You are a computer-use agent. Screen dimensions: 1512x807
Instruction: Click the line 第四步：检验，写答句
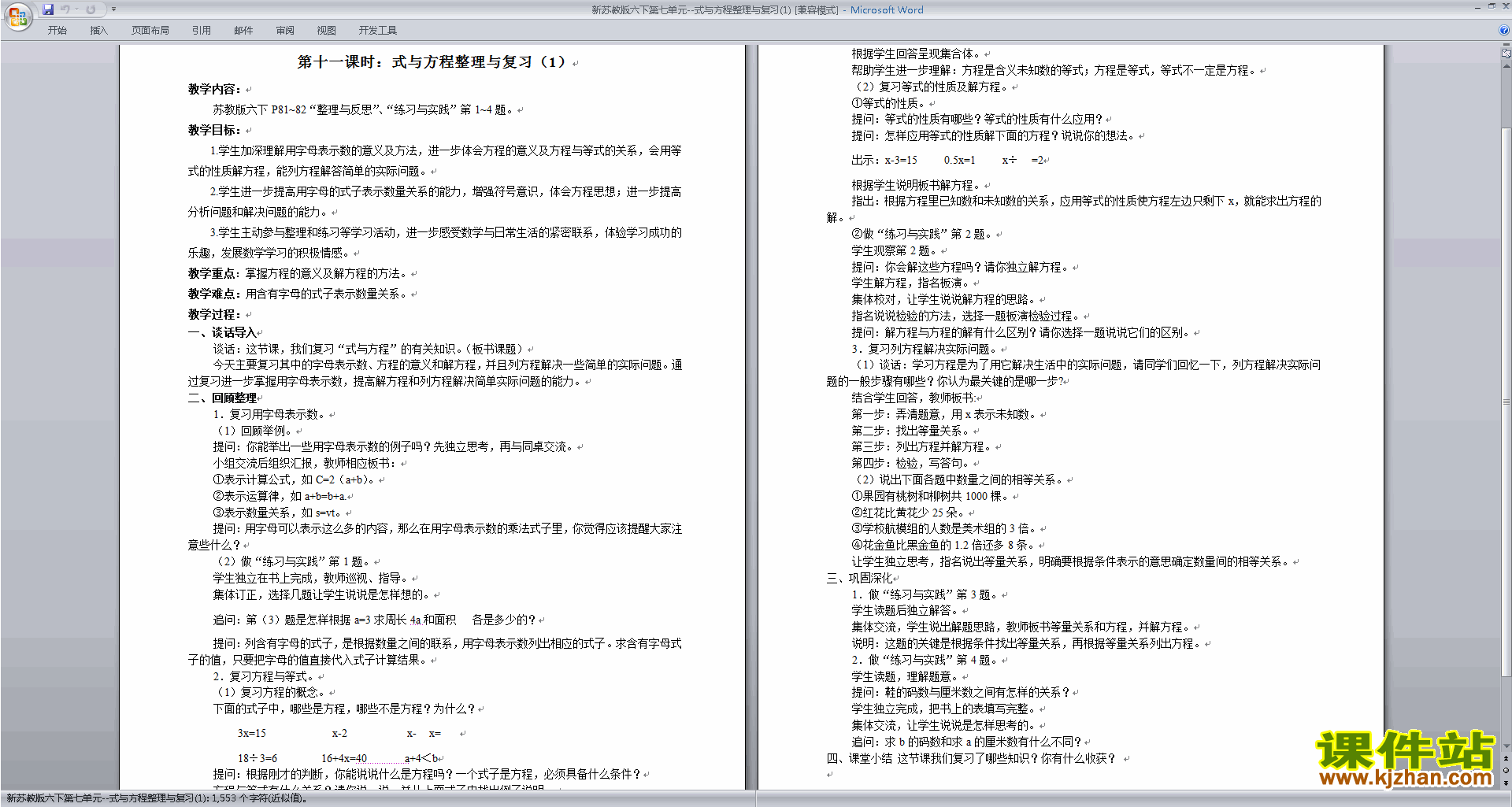(910, 463)
